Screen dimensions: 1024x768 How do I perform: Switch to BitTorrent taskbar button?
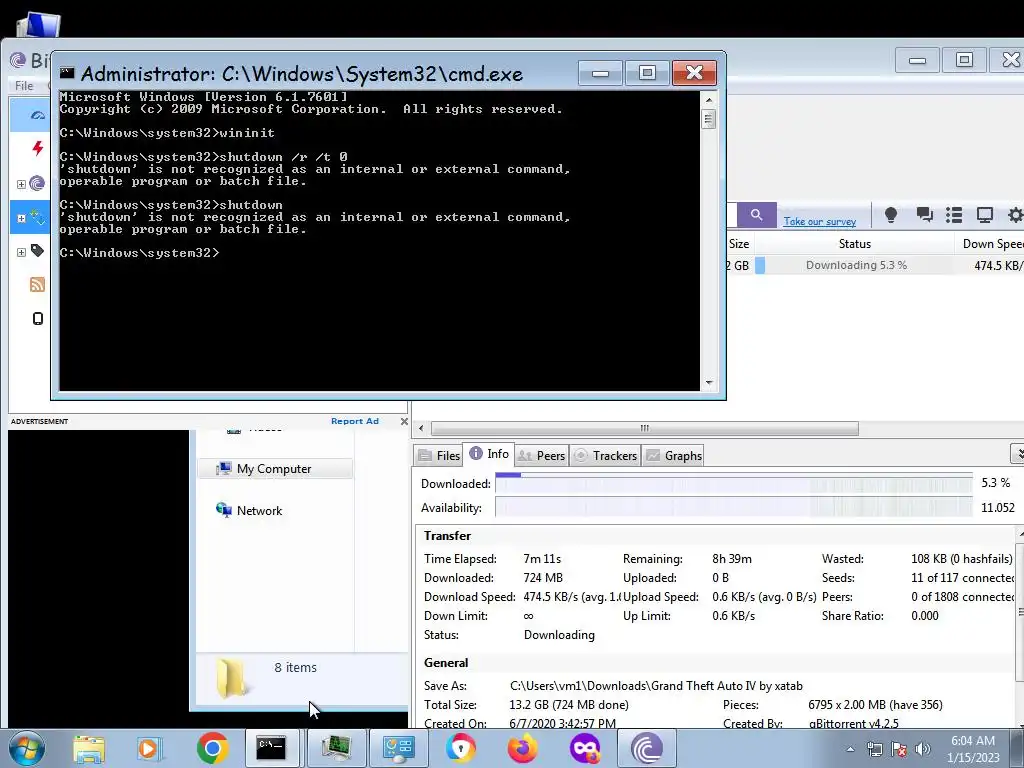click(647, 748)
